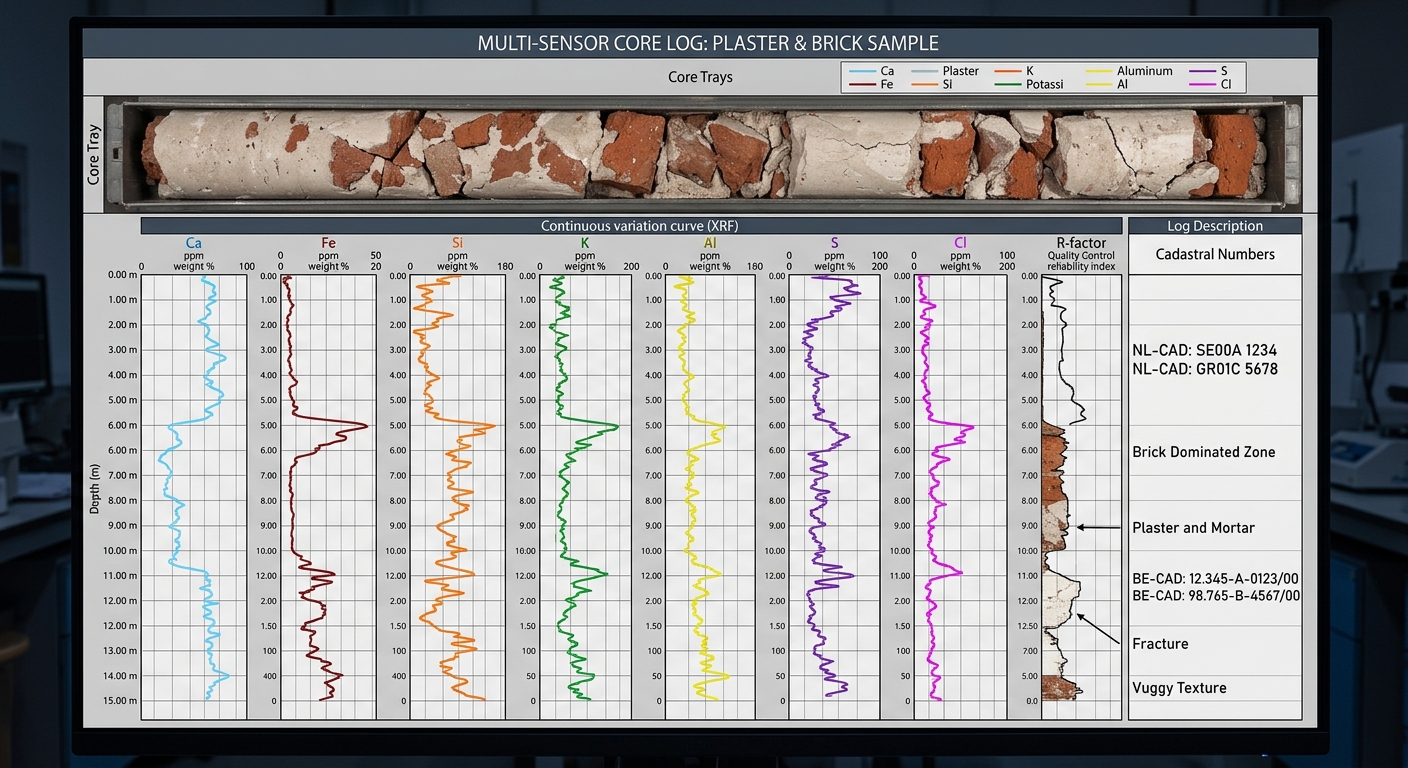Click the Si orange curve plot
Image resolution: width=1408 pixels, height=768 pixels.
(x=456, y=496)
